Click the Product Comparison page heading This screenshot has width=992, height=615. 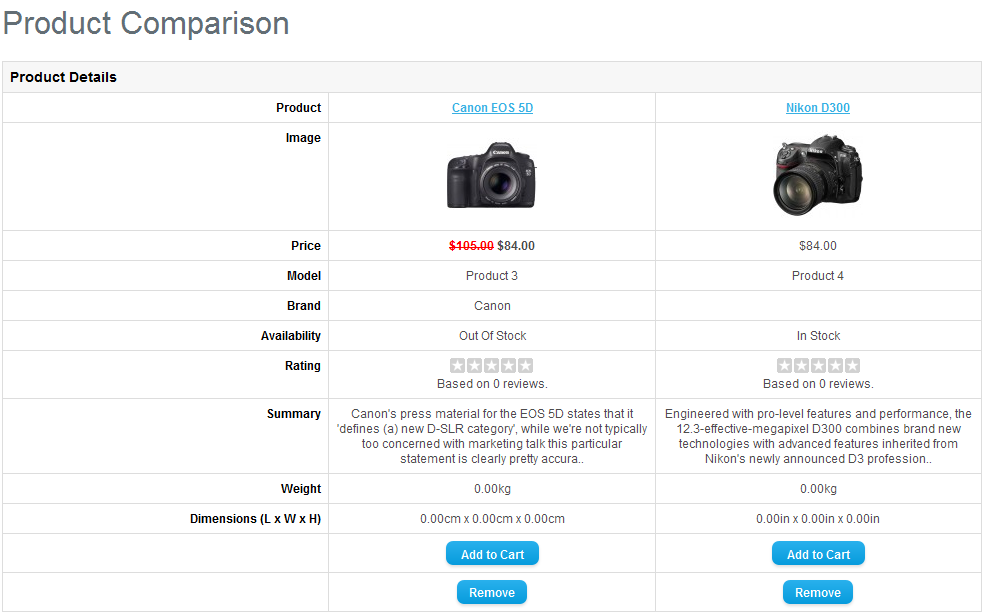coord(146,23)
